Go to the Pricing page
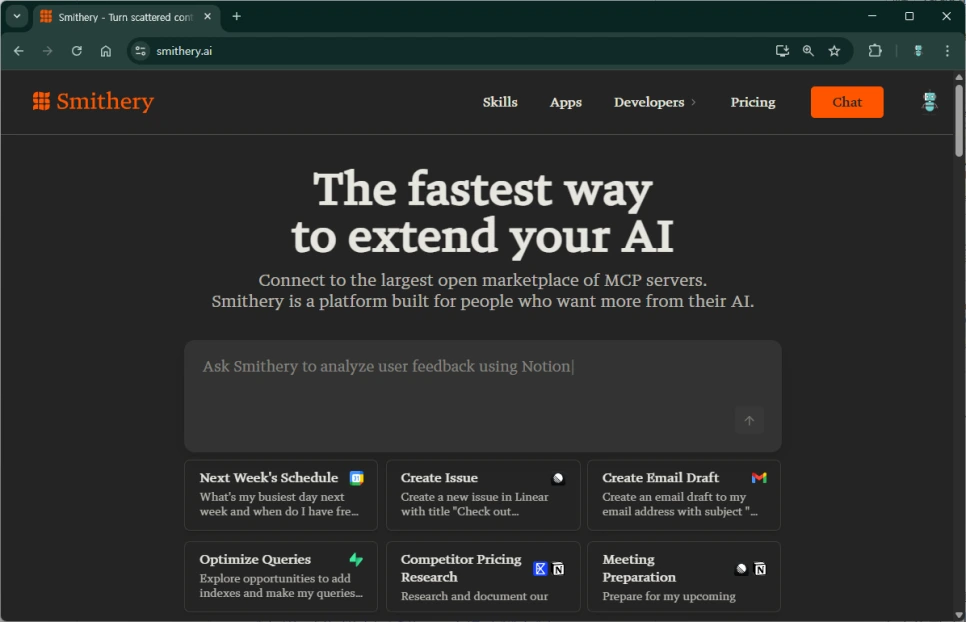The image size is (966, 622). 753,102
